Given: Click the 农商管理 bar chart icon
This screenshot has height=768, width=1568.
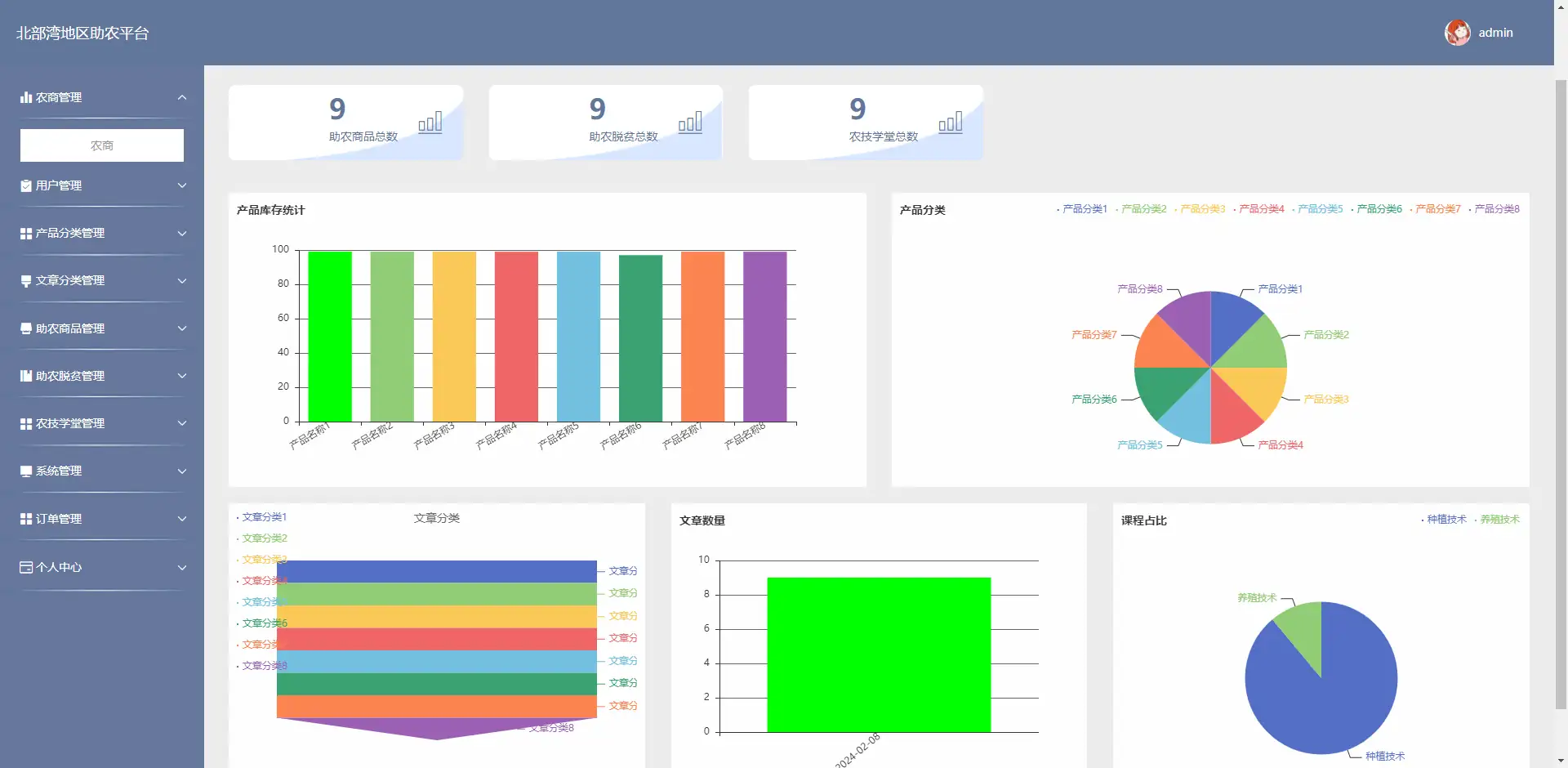Looking at the screenshot, I should [26, 97].
